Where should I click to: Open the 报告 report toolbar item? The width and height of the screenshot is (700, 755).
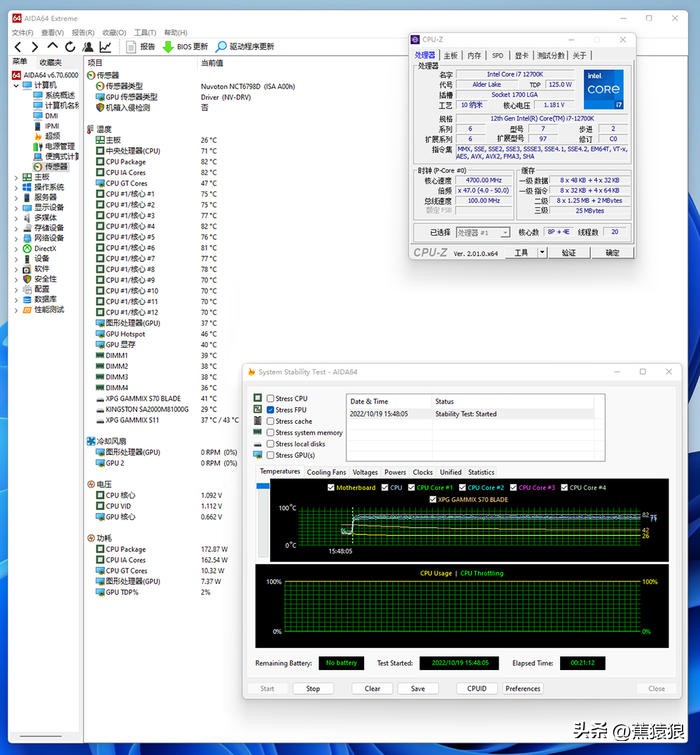[141, 47]
